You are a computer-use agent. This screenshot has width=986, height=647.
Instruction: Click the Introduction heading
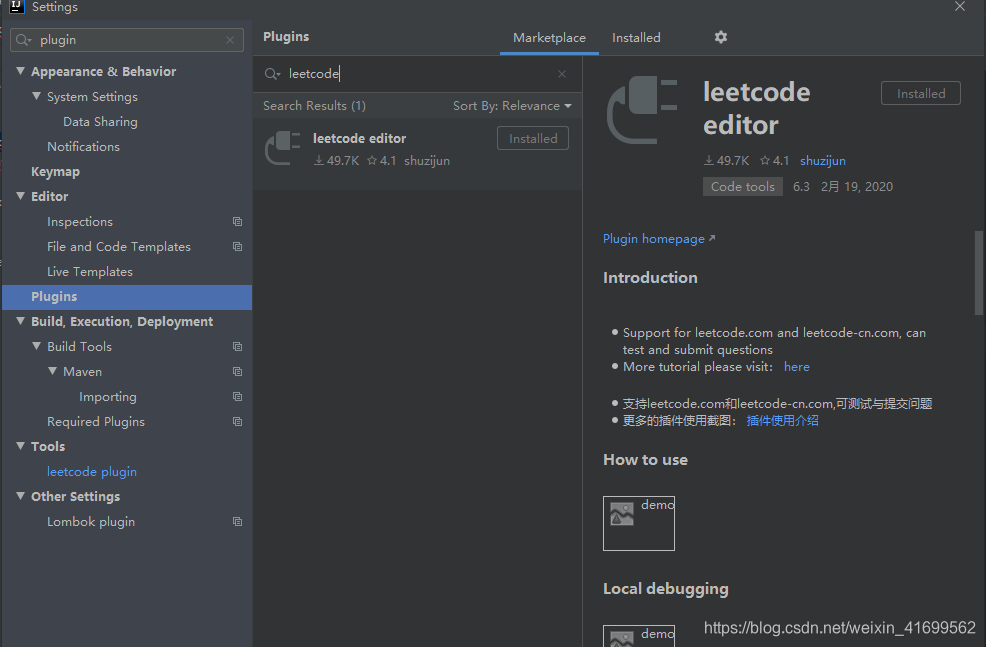point(650,278)
